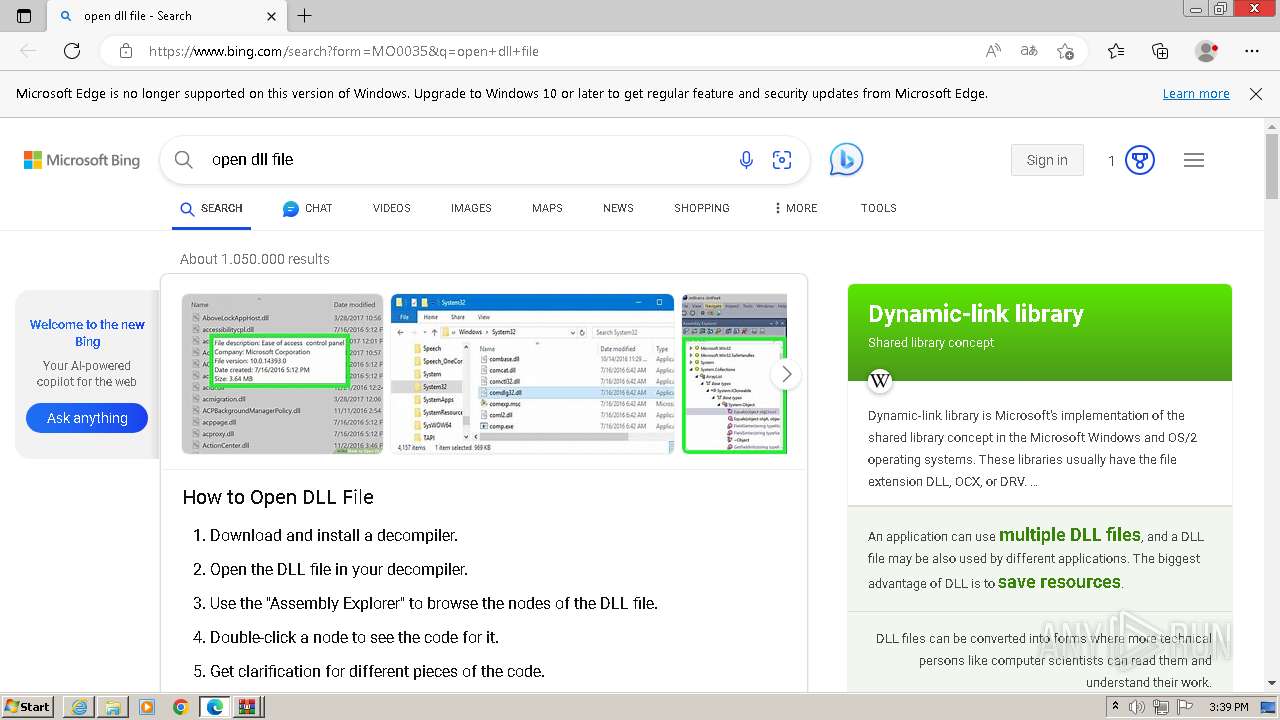Switch to the MAPS tab

(547, 208)
